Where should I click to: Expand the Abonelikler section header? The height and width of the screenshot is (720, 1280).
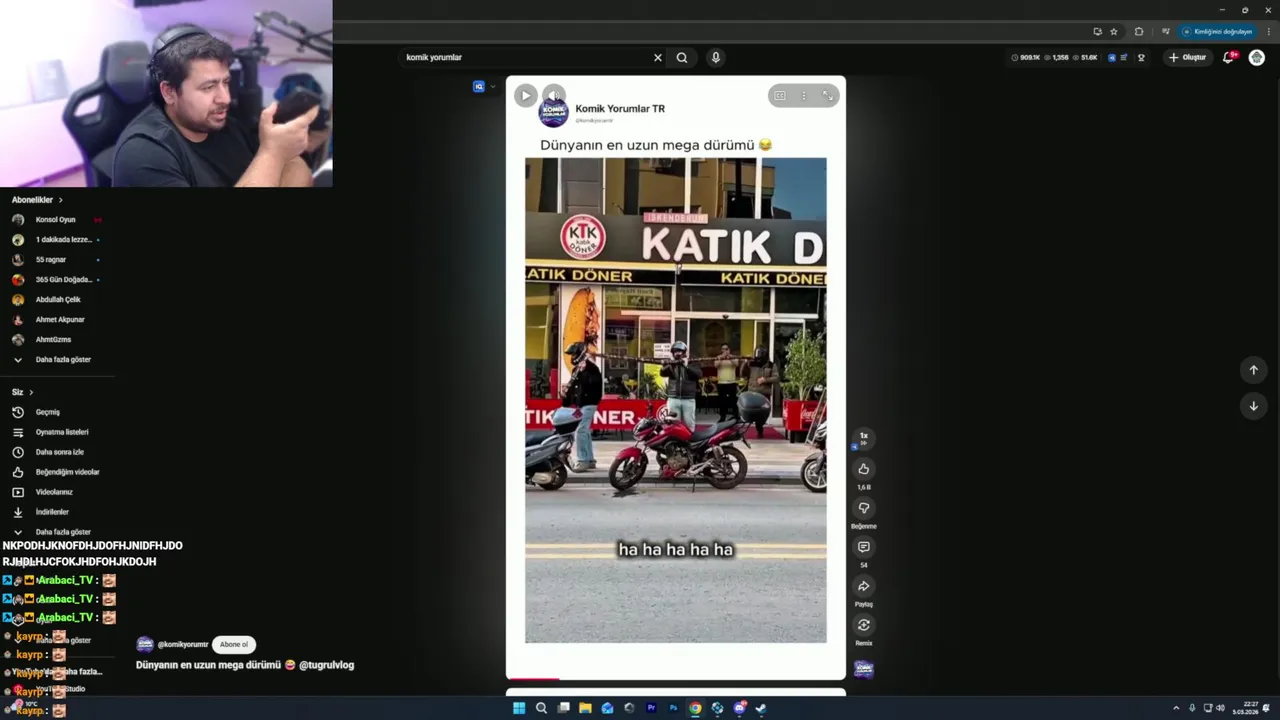(37, 200)
